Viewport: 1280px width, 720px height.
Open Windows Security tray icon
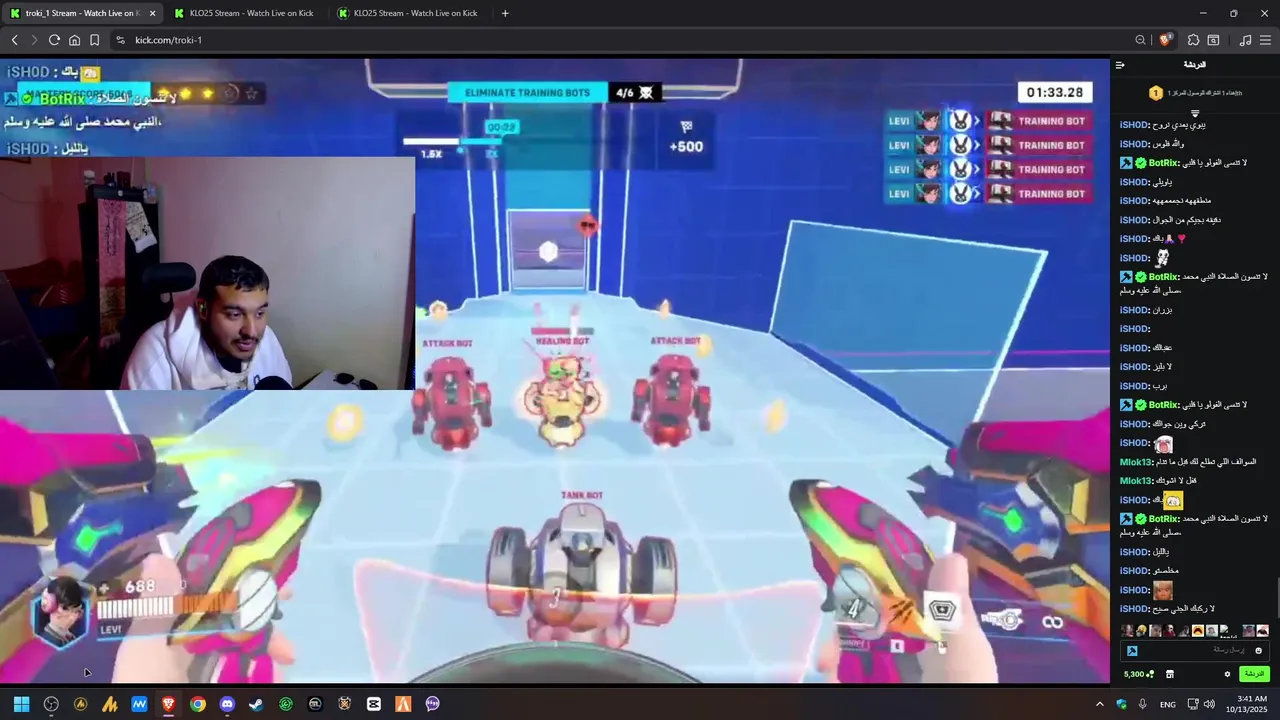(x=1121, y=704)
